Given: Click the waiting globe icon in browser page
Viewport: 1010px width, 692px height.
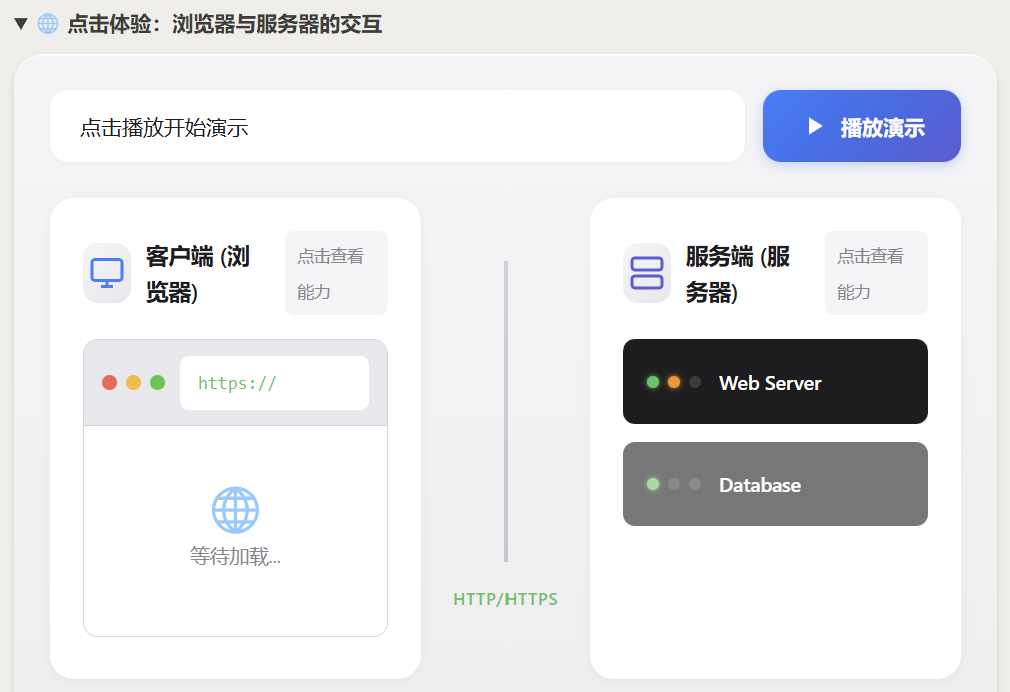Looking at the screenshot, I should 235,510.
